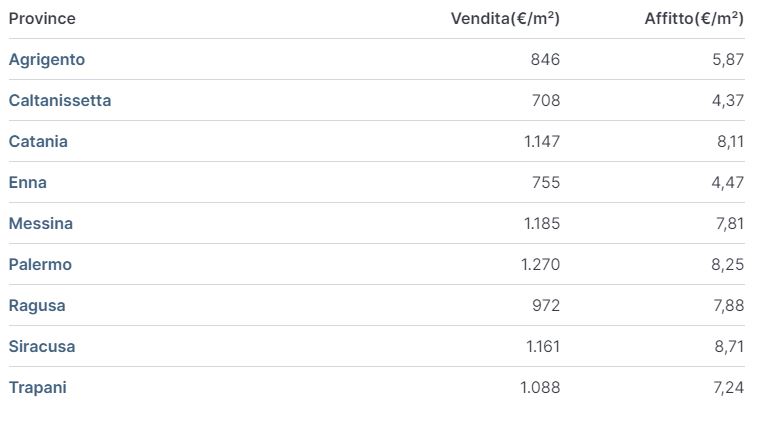Open the Siracusa province link

coord(42,347)
